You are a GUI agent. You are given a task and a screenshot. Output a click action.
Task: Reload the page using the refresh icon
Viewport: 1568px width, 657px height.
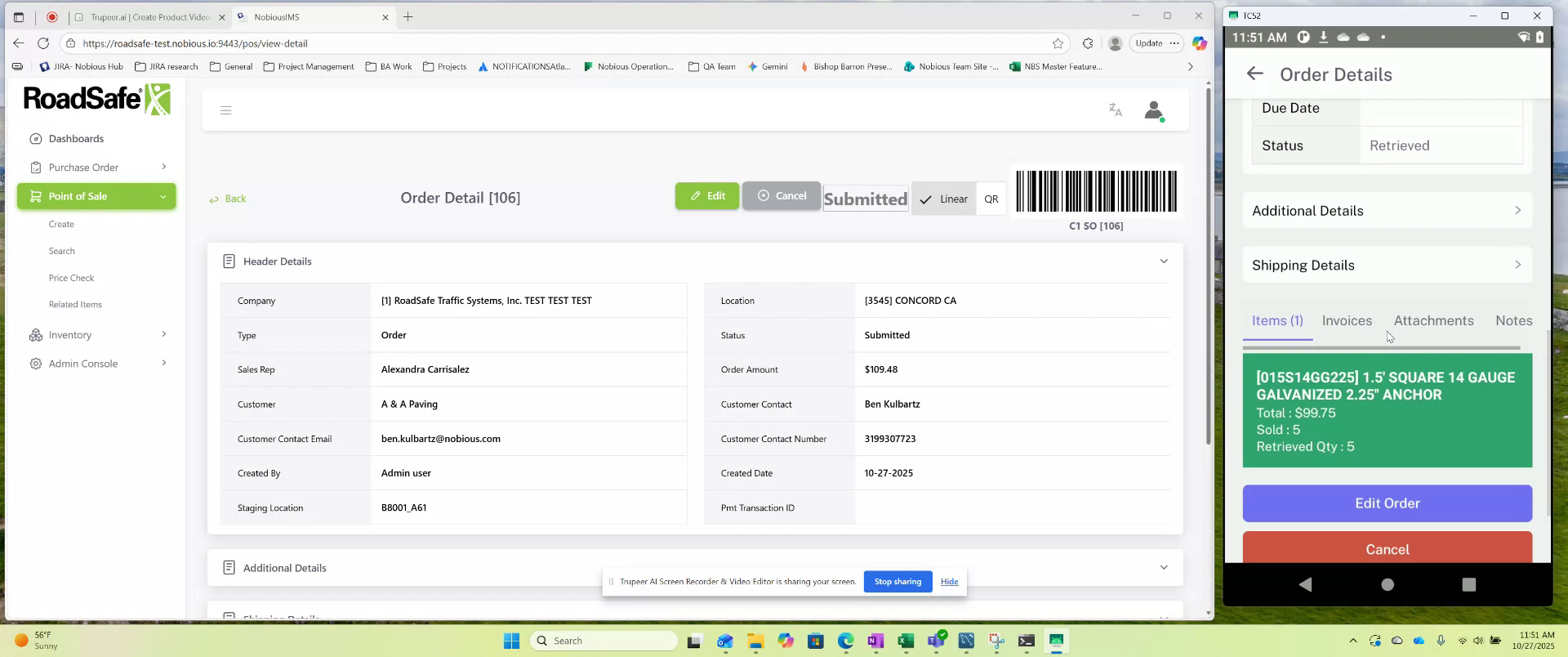pos(43,43)
